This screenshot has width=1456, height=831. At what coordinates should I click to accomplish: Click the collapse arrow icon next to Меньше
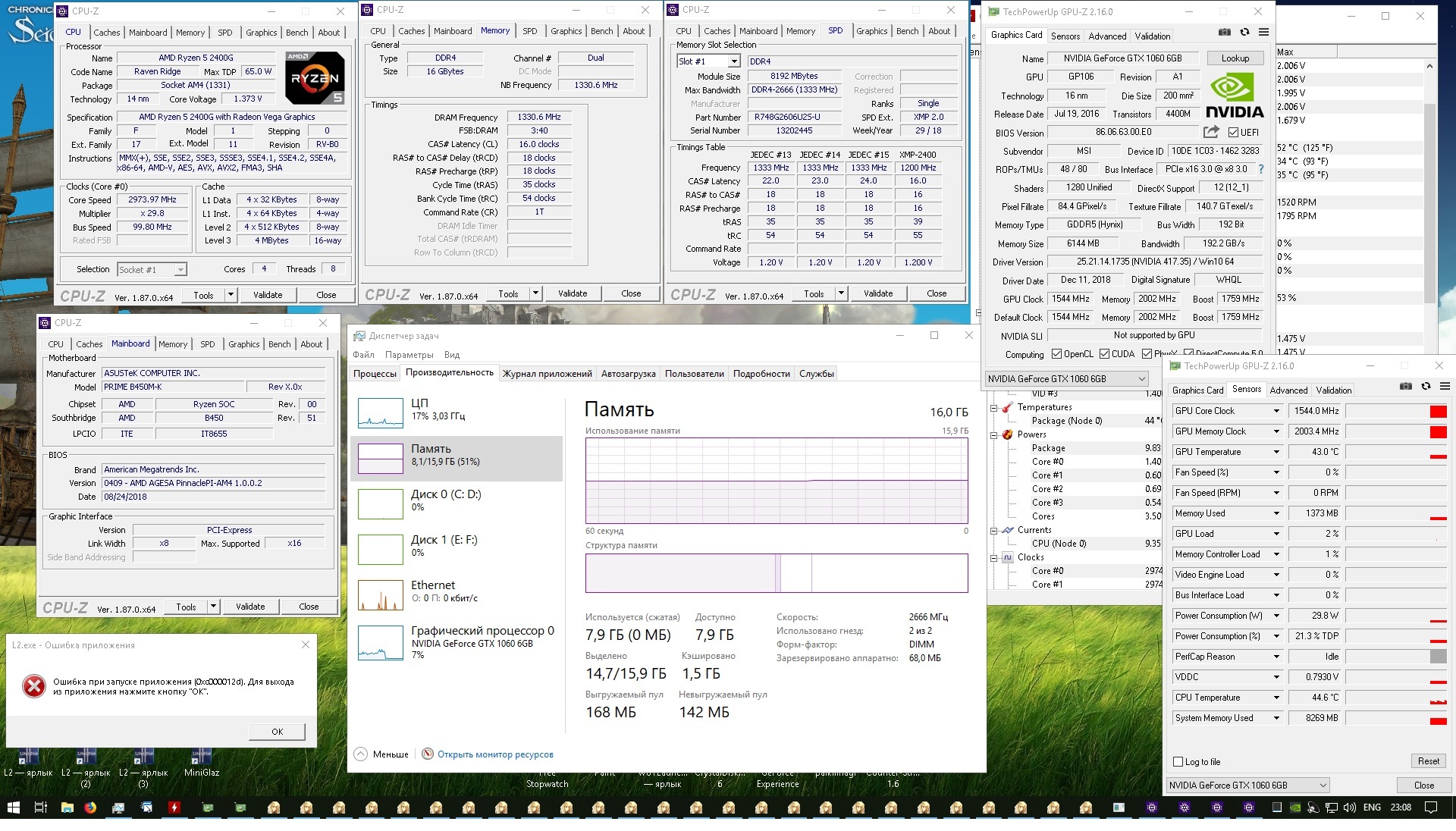point(361,754)
